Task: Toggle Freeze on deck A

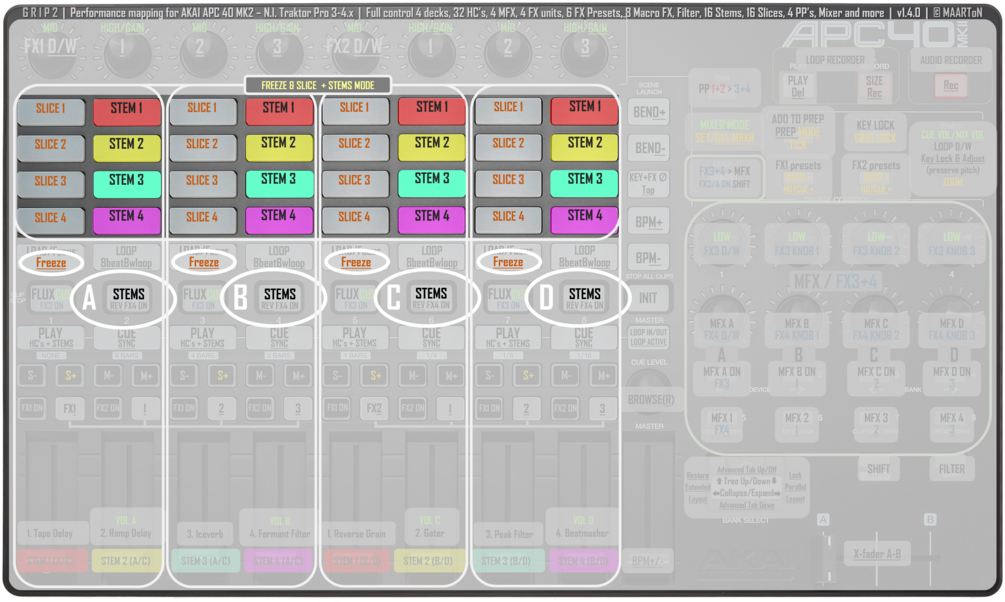Action: [x=51, y=262]
